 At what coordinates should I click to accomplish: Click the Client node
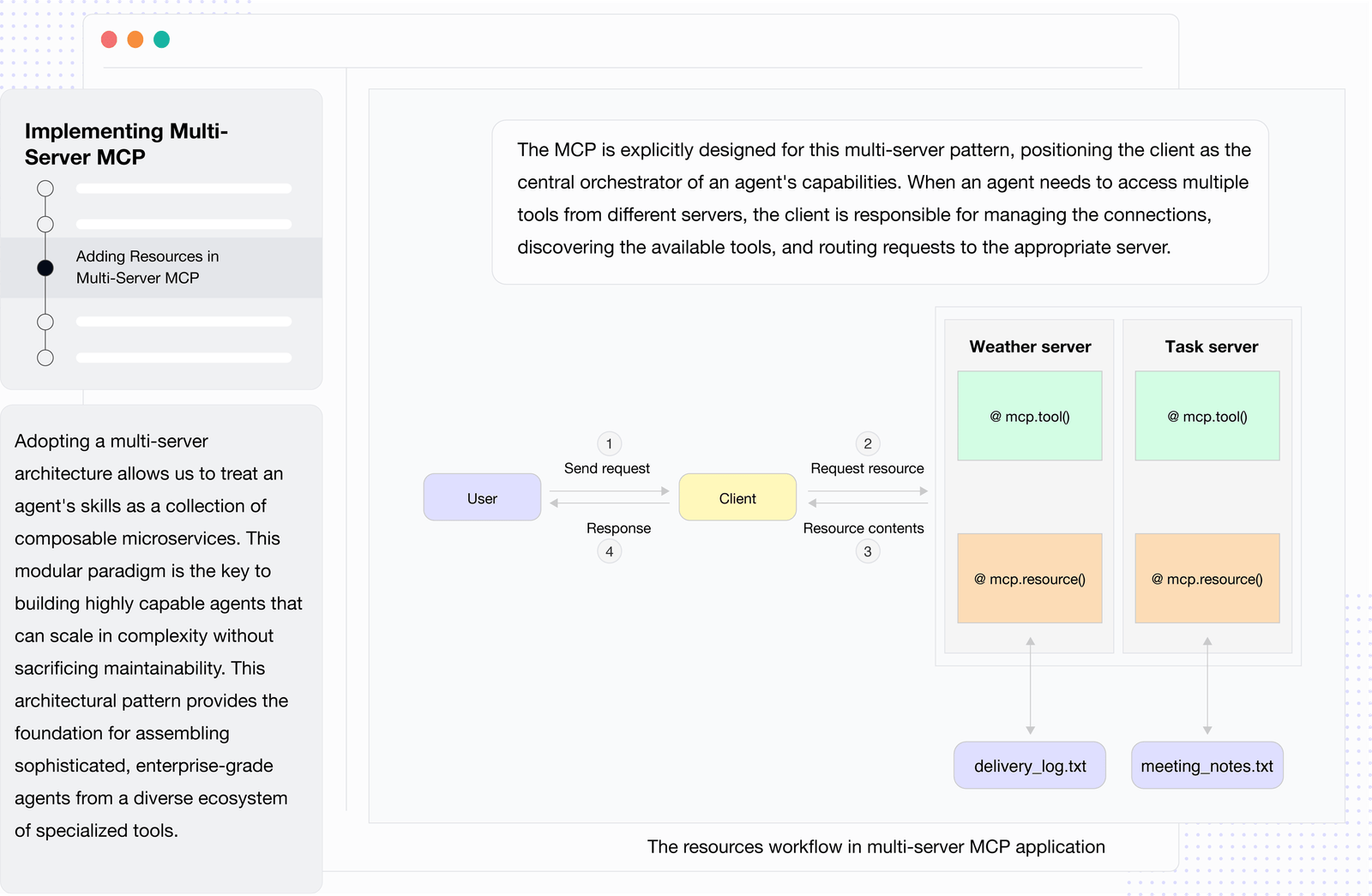737,497
